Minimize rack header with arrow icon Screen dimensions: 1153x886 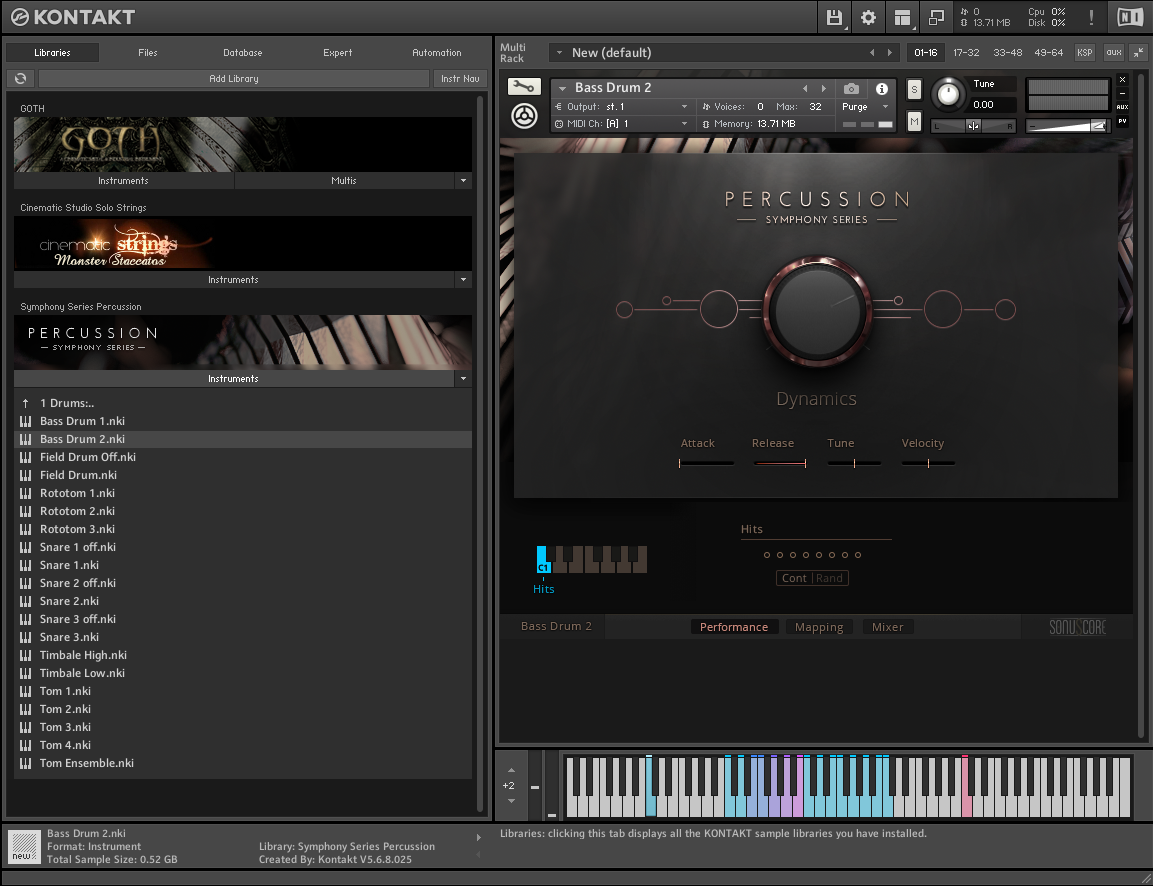coord(1138,52)
